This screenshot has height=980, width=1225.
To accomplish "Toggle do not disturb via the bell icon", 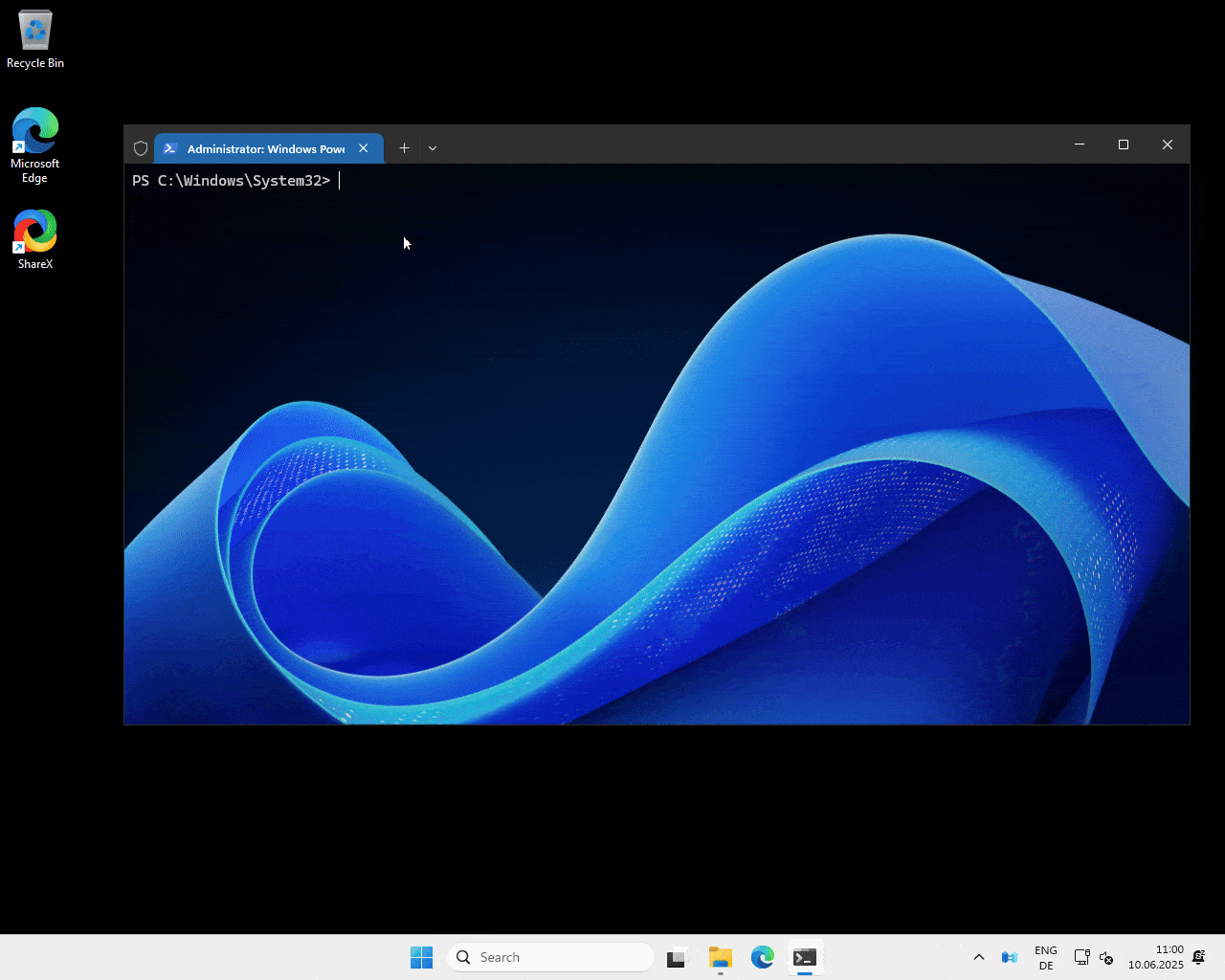I will click(1197, 956).
